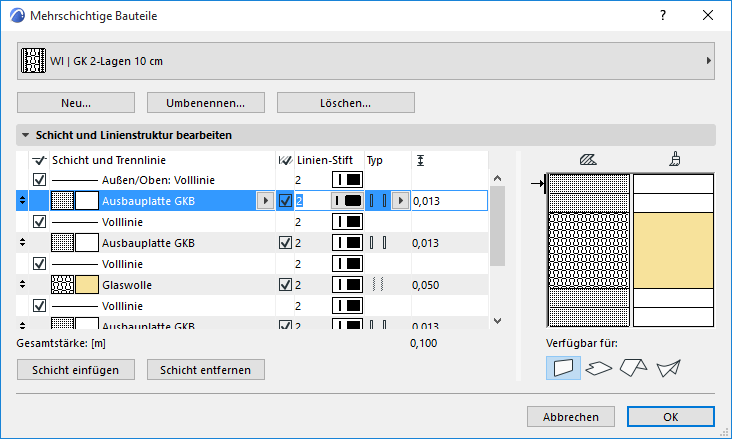Toggle the shell availability icon
This screenshot has height=439, width=732.
[668, 368]
